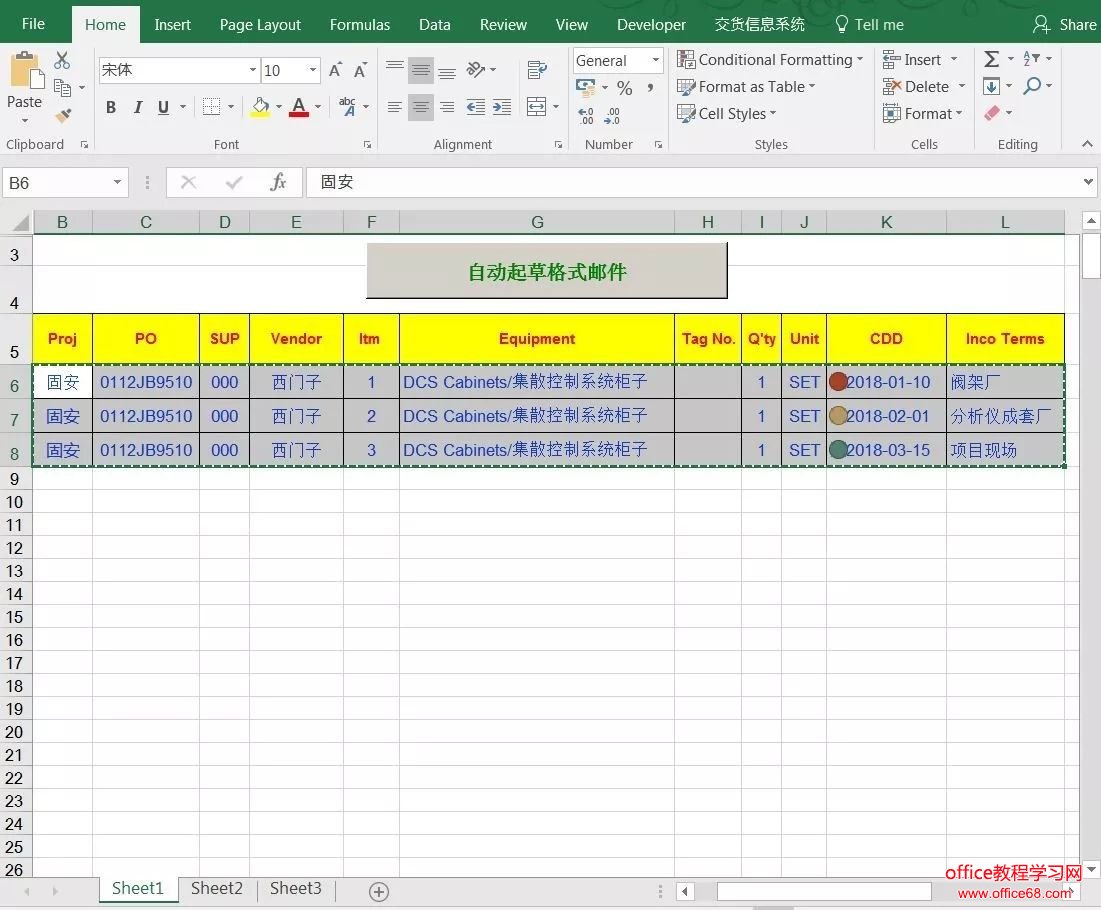Expand the General number format dropdown

point(656,61)
